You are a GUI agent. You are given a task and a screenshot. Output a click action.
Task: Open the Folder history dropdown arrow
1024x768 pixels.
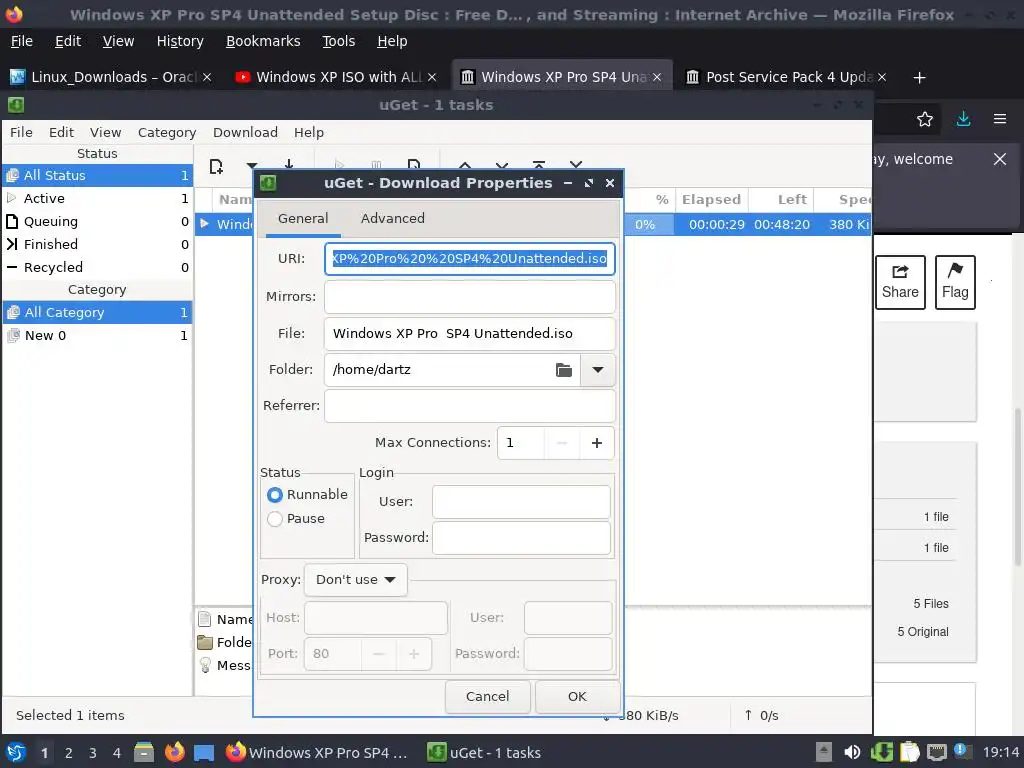[598, 370]
